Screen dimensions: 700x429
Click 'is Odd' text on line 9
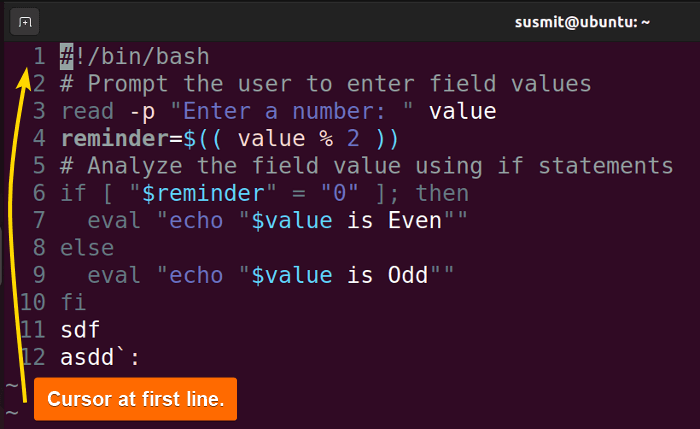(x=388, y=275)
